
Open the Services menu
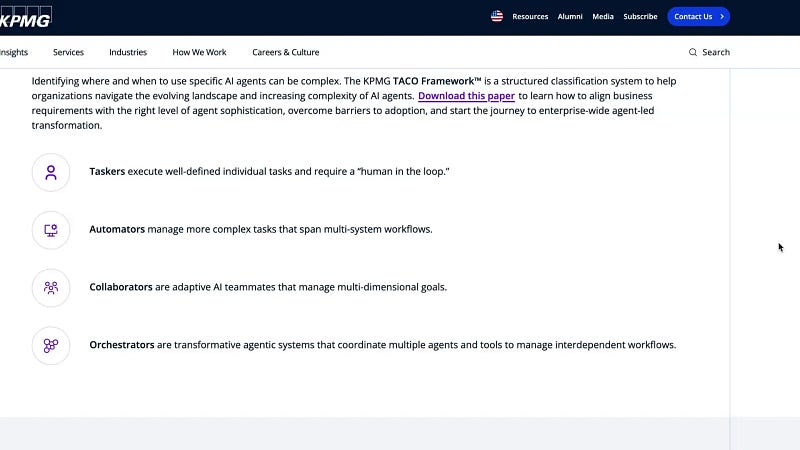coord(68,52)
